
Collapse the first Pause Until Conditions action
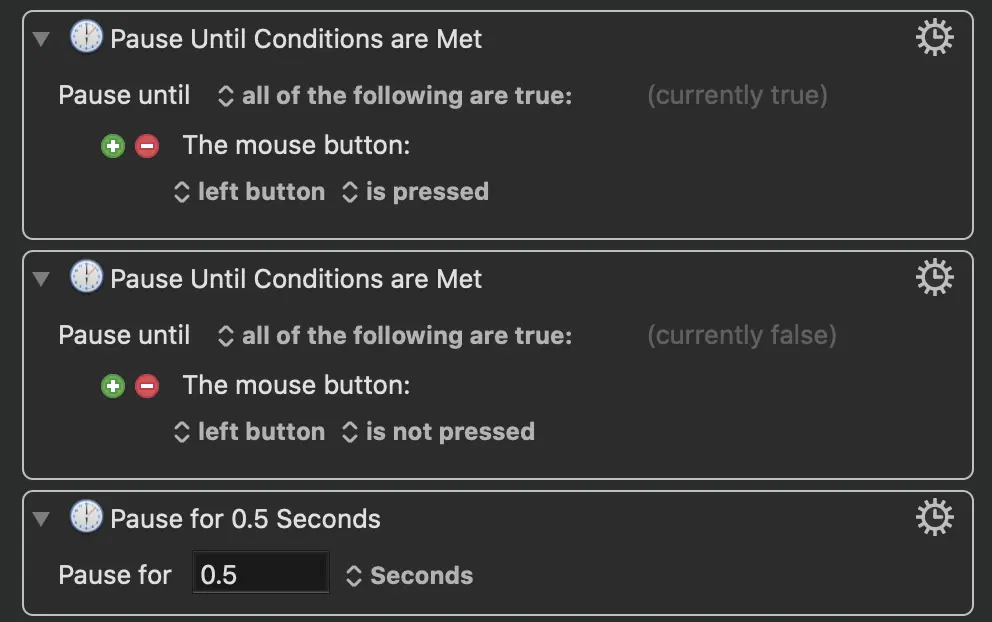pos(41,39)
